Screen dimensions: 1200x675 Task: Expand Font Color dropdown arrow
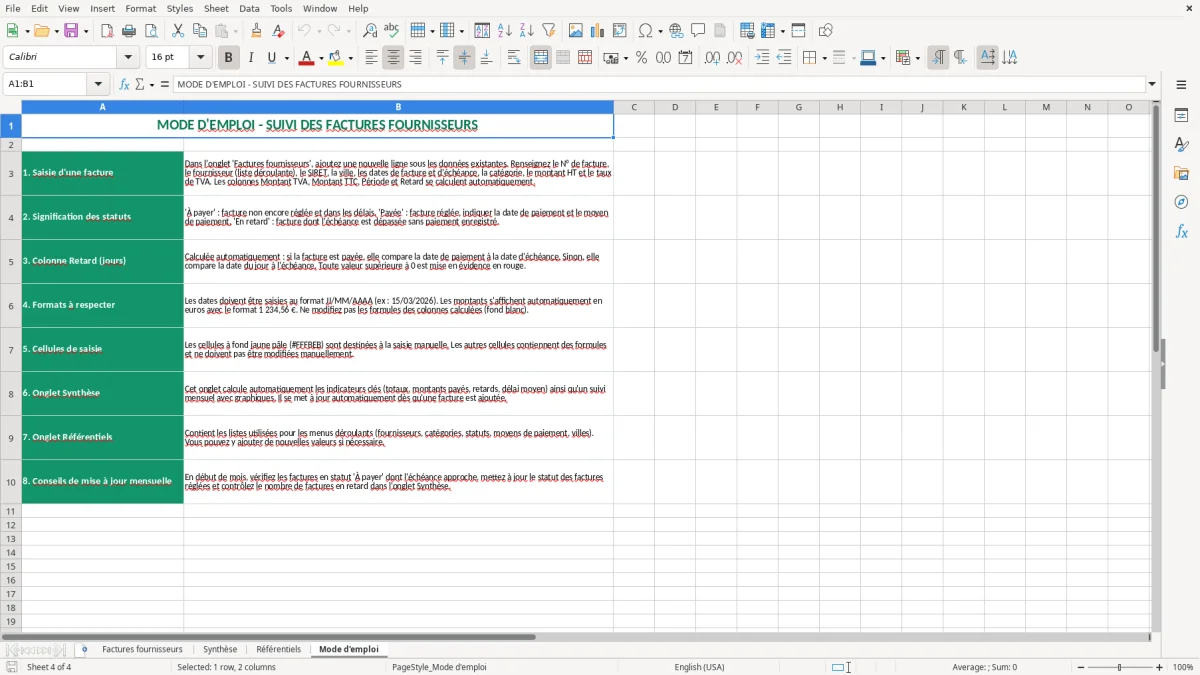pyautogui.click(x=320, y=58)
